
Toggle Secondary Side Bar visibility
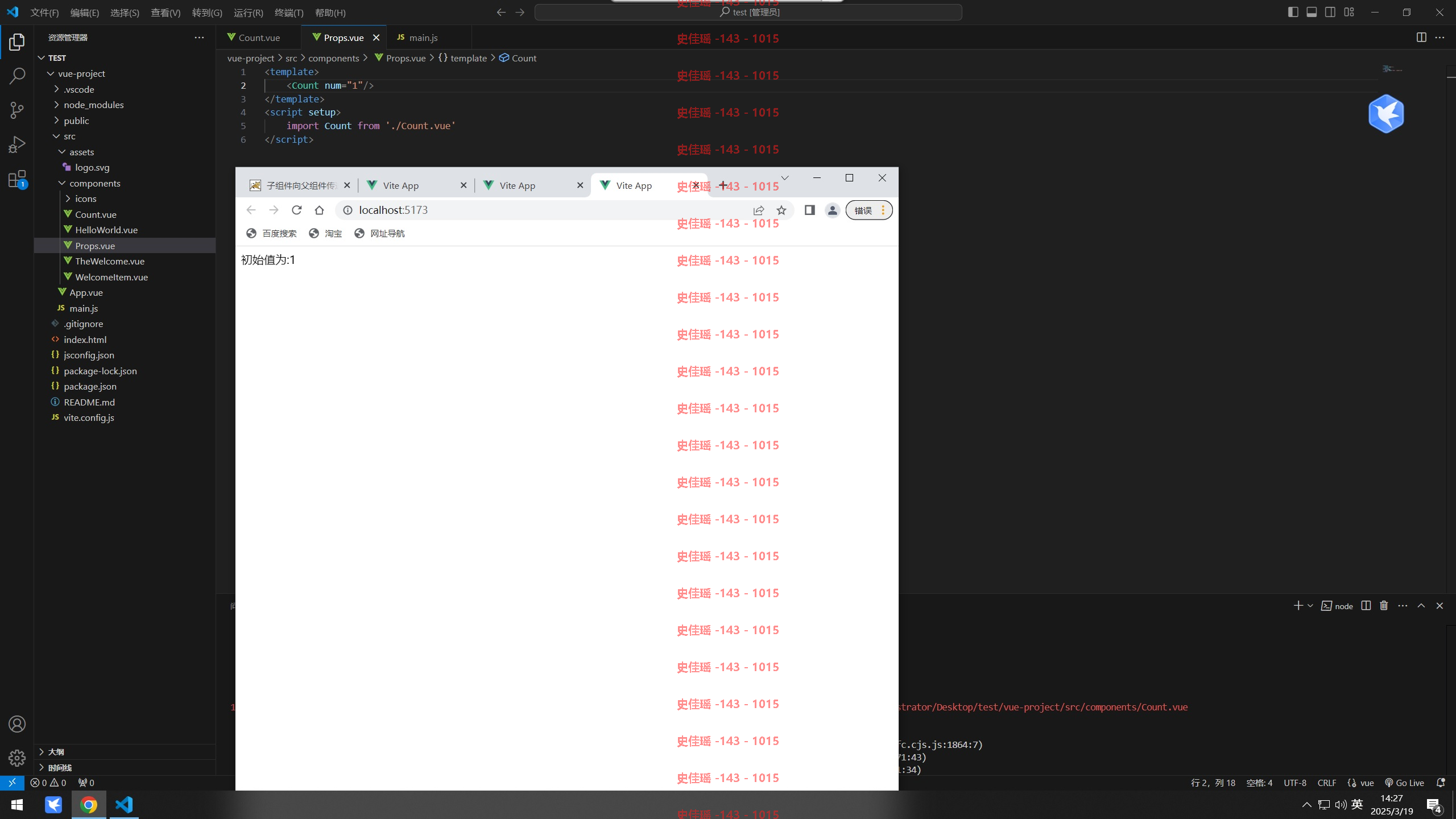[1330, 12]
